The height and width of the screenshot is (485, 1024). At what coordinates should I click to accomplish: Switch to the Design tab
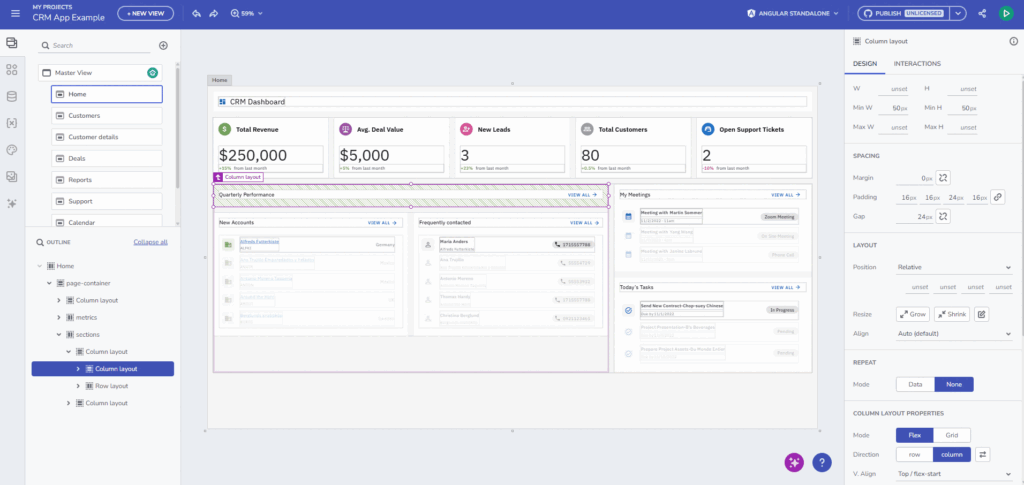click(x=865, y=64)
